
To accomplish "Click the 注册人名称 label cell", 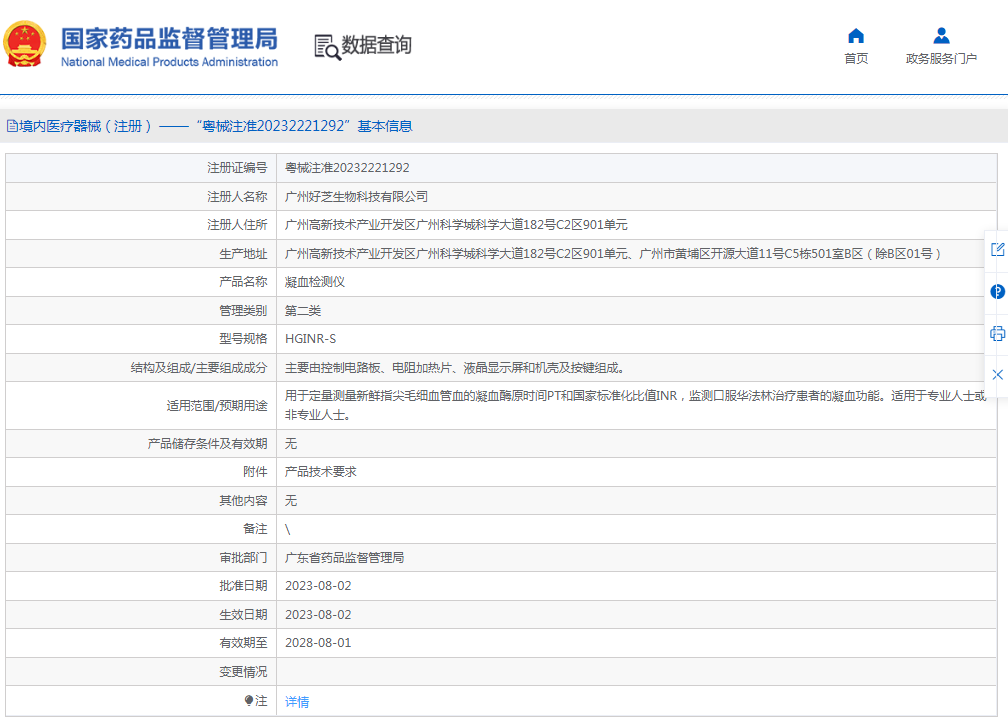I will (x=141, y=197).
